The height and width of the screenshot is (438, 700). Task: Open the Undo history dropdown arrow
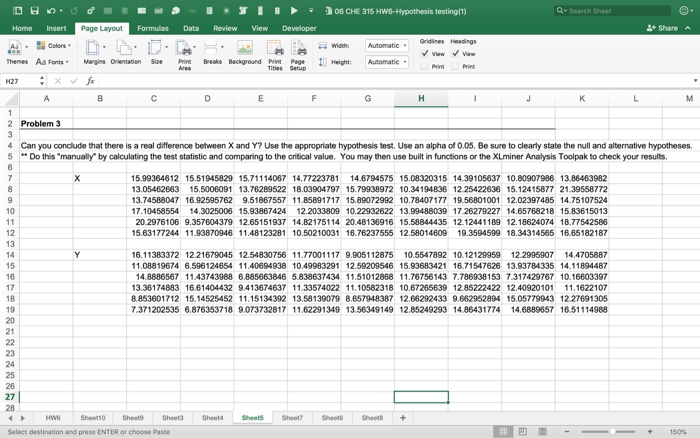coord(61,11)
